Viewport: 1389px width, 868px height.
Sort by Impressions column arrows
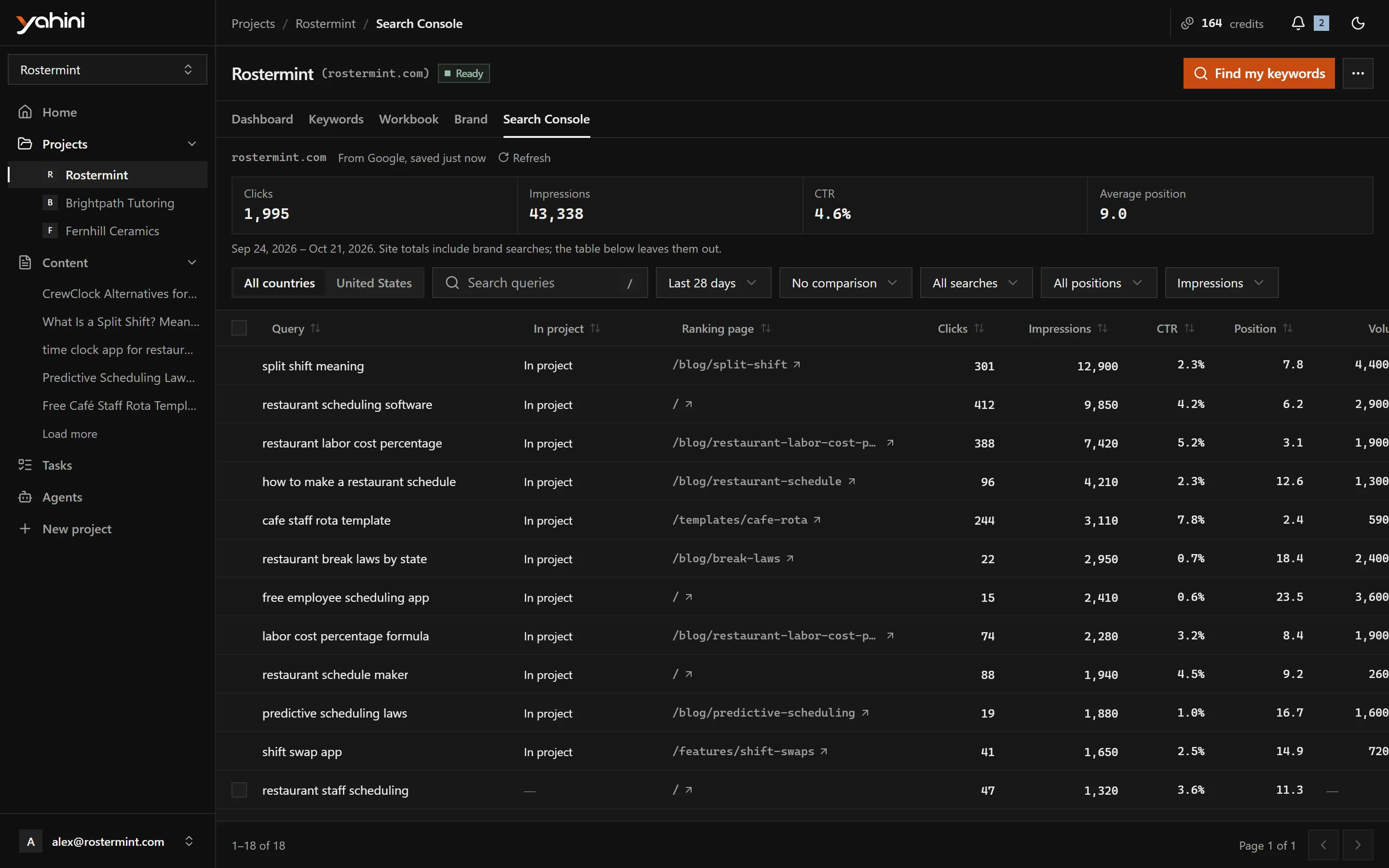(x=1102, y=328)
